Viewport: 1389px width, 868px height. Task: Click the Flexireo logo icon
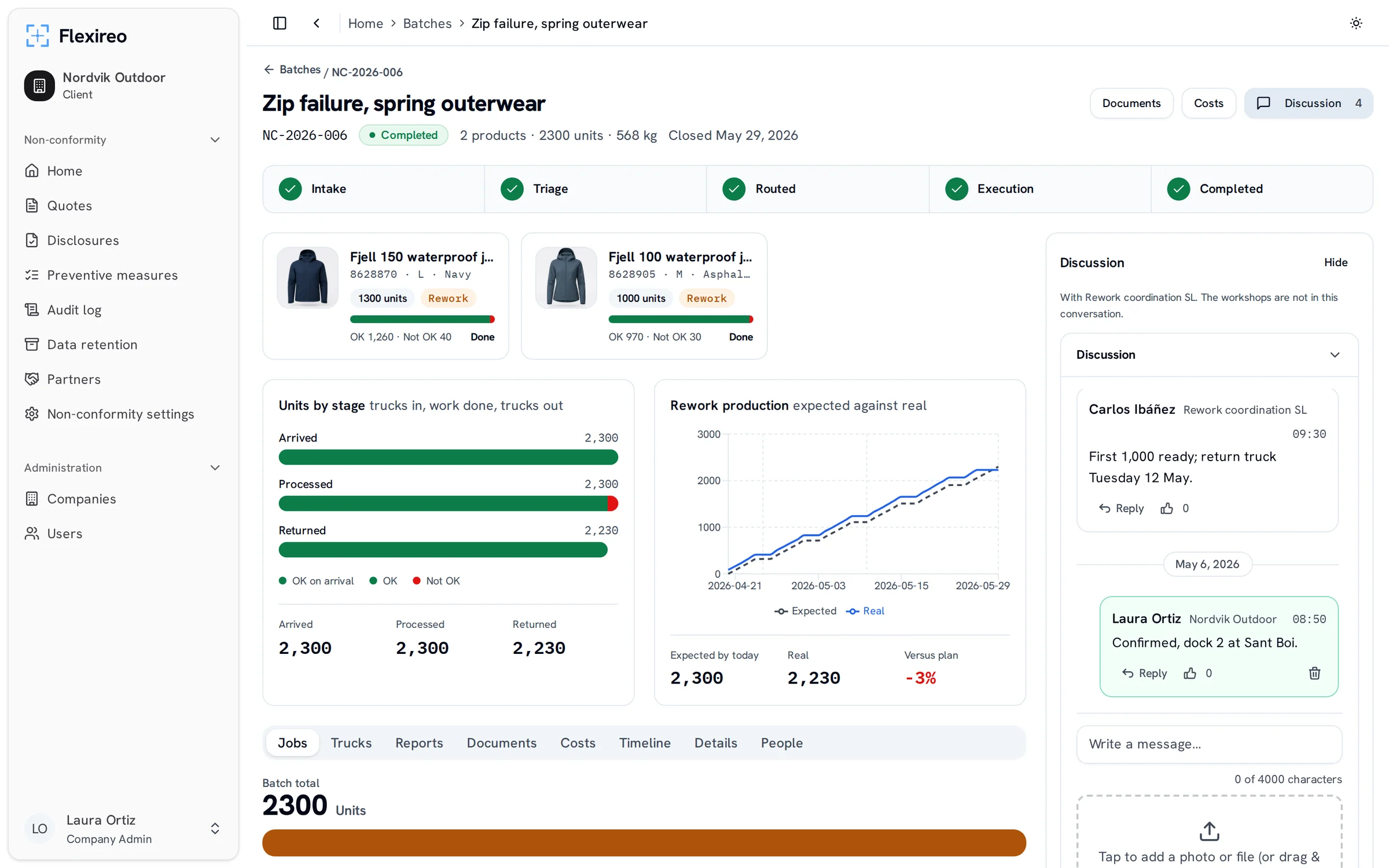38,36
